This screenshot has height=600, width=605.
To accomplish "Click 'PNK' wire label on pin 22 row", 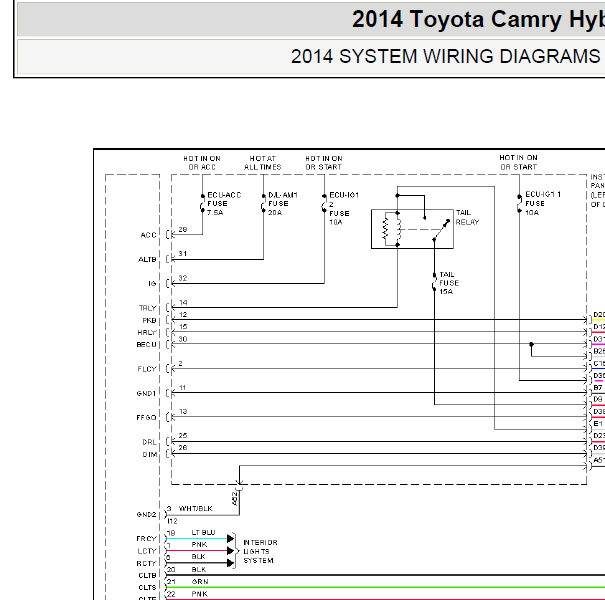I will 199,594.
